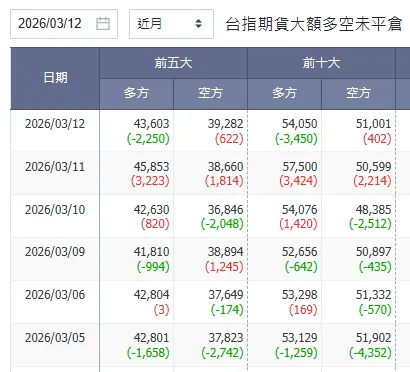Click the value 54,050
410x372 pixels.
click(x=300, y=124)
